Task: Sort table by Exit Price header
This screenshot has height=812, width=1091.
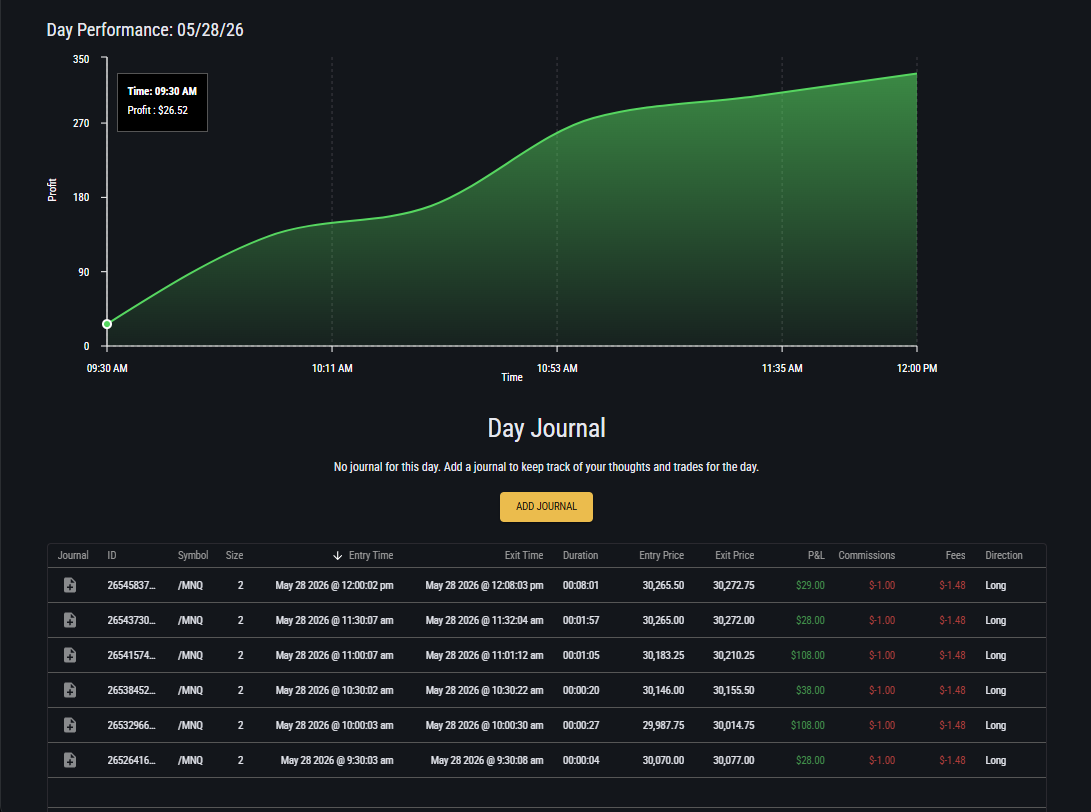Action: [735, 555]
